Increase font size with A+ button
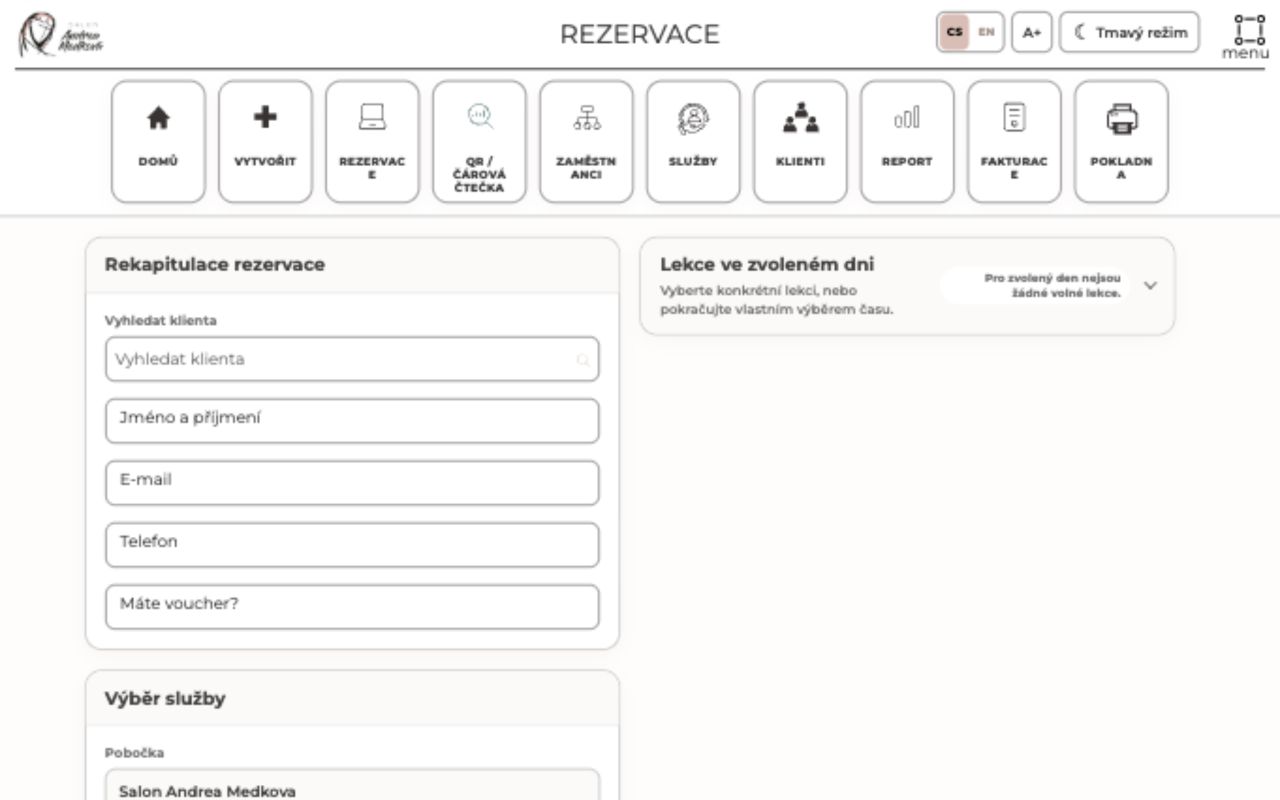Screen dimensions: 1280x800 [1031, 32]
